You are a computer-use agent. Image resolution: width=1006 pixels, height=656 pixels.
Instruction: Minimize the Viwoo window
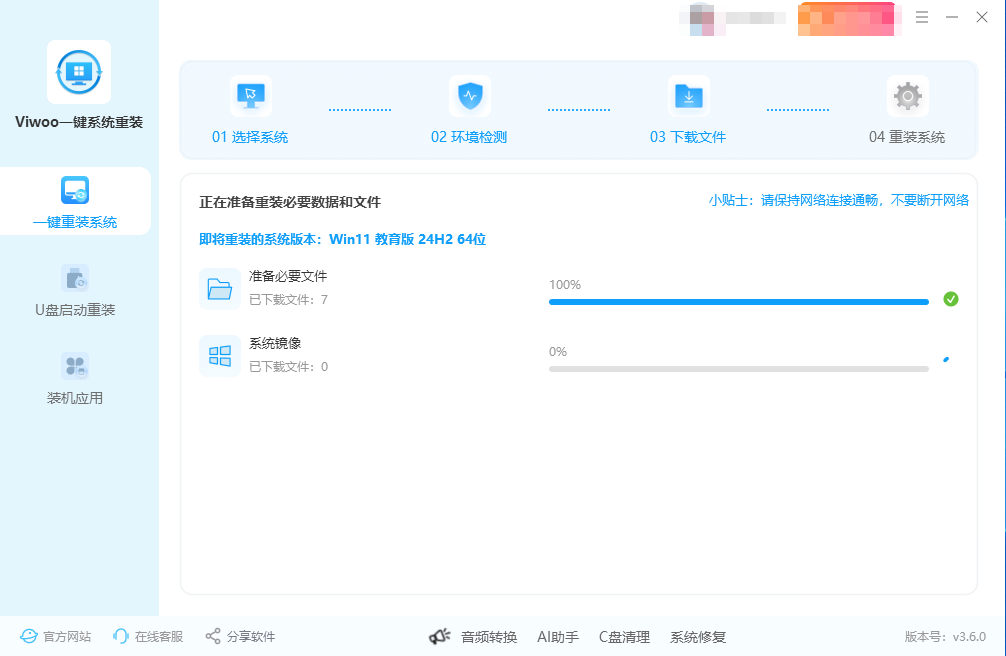[x=952, y=17]
